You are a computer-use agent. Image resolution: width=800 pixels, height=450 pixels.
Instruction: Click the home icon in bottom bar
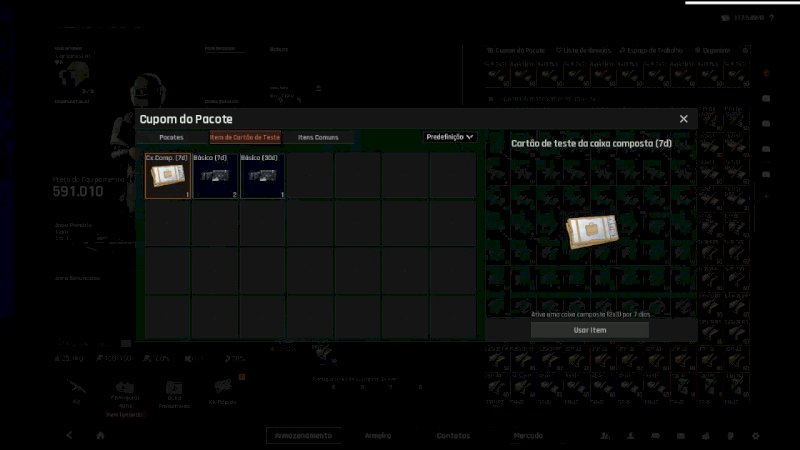pos(101,435)
